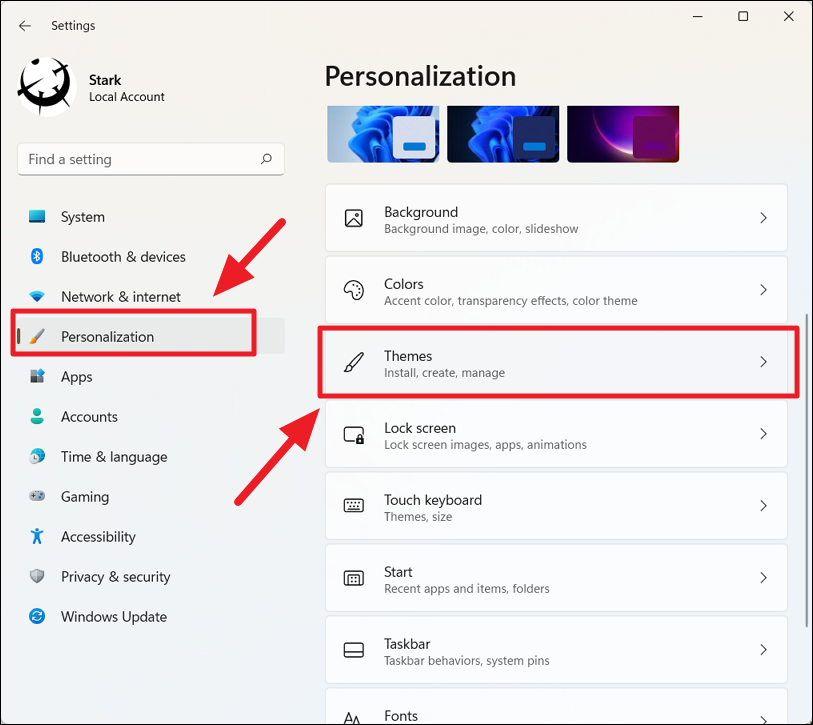Click the Accessibility figure icon

pyautogui.click(x=37, y=536)
